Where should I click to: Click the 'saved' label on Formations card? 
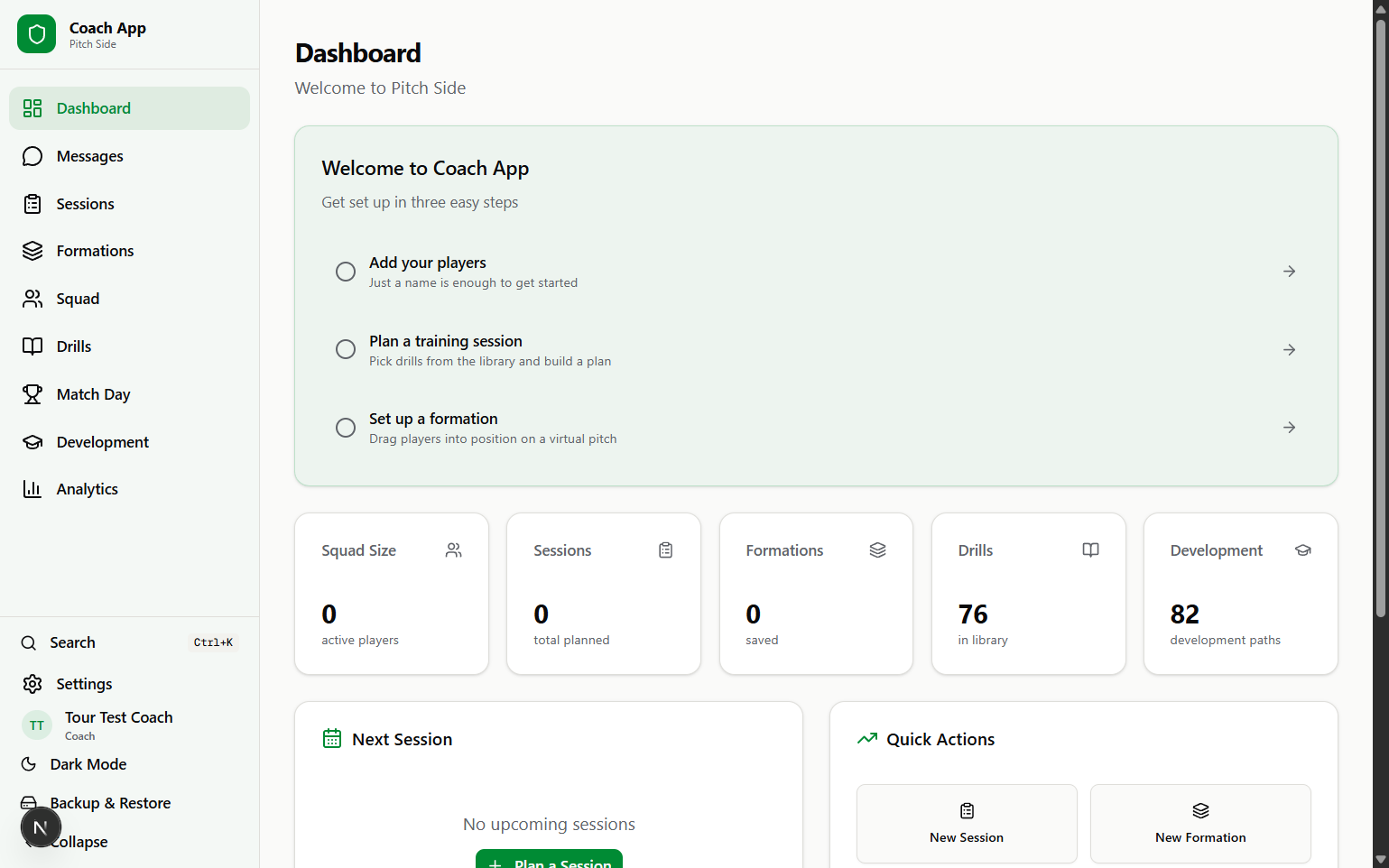pyautogui.click(x=763, y=640)
